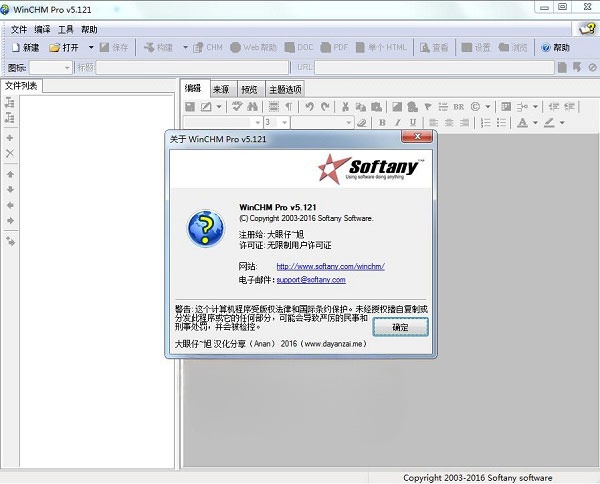Toggle Bold formatting button
600x484 pixels.
click(x=382, y=123)
